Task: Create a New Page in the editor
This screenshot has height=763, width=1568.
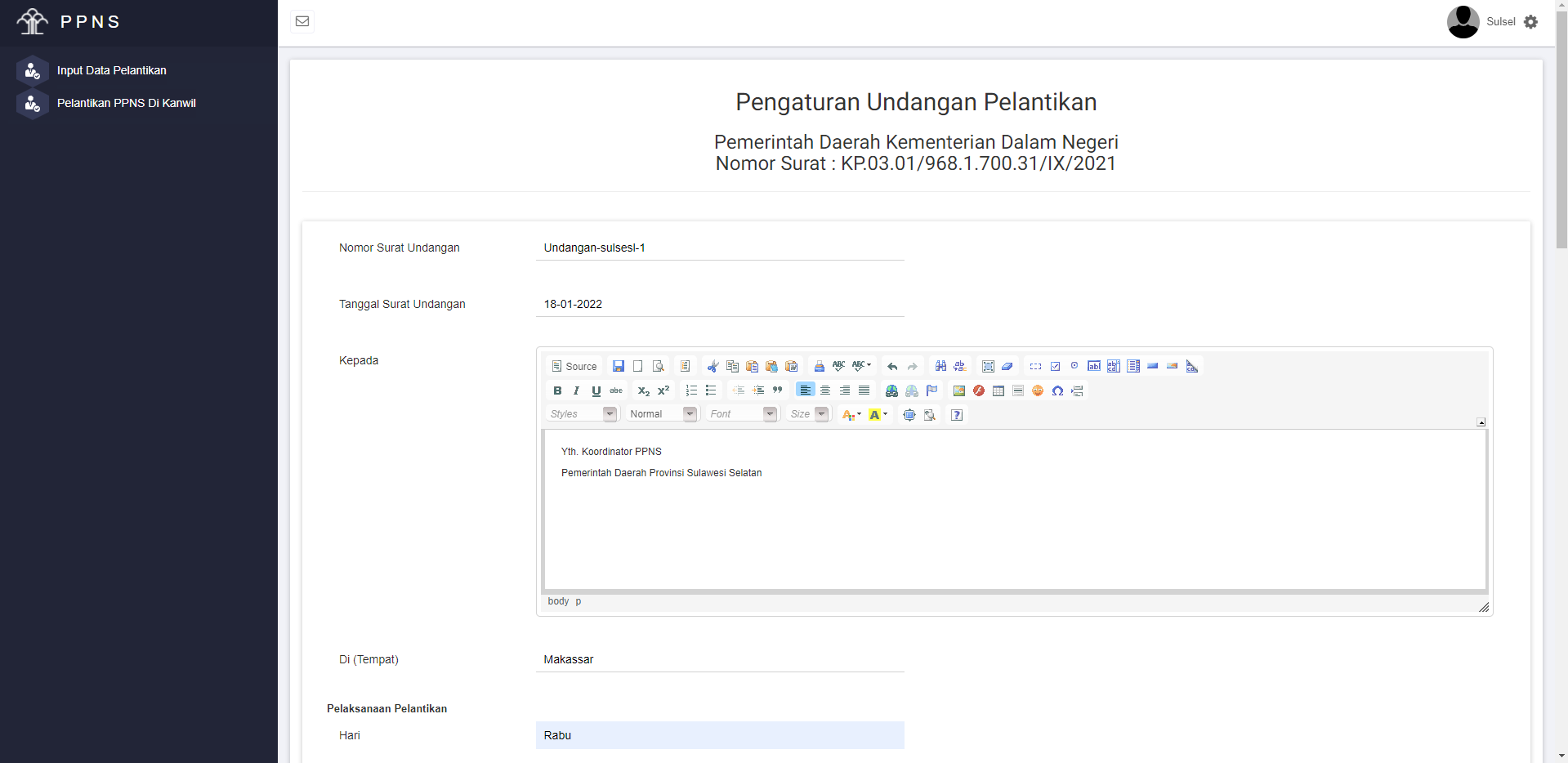Action: 638,366
